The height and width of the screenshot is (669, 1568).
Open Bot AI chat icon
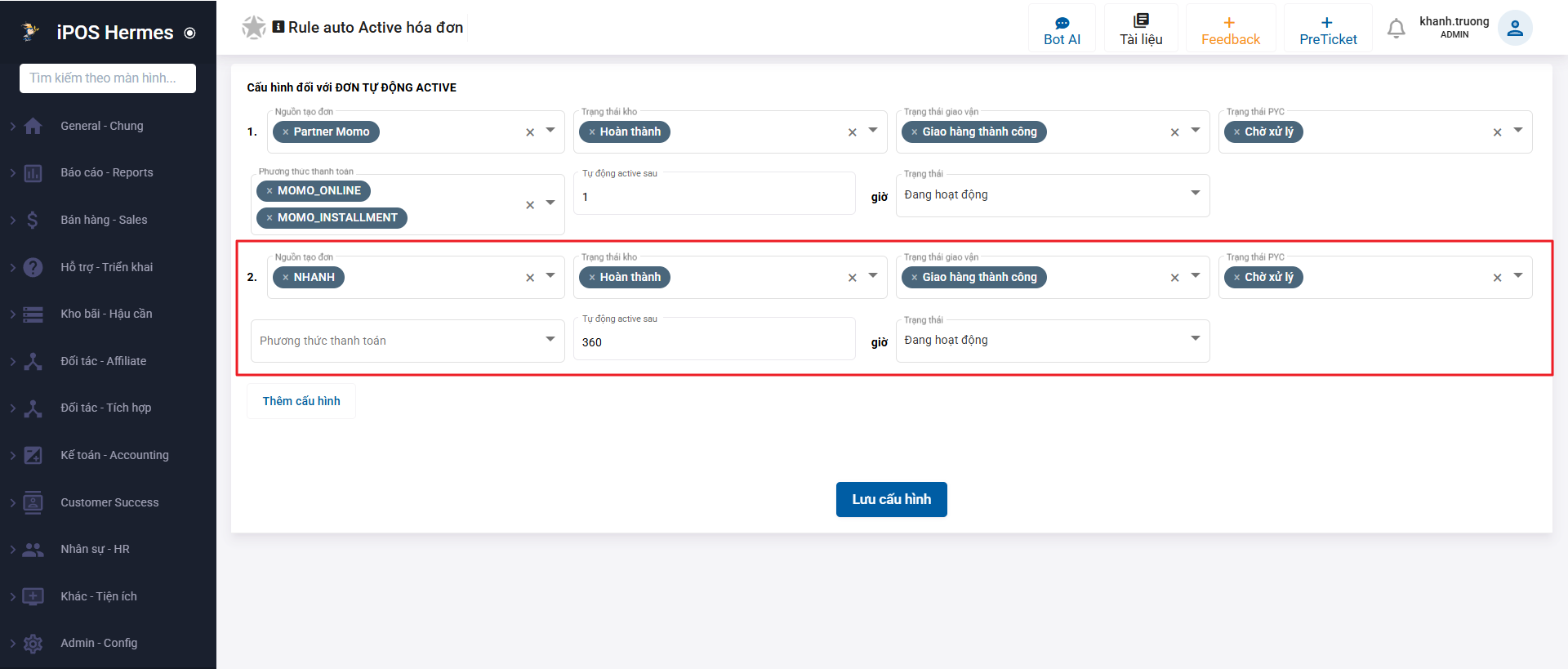click(x=1062, y=23)
